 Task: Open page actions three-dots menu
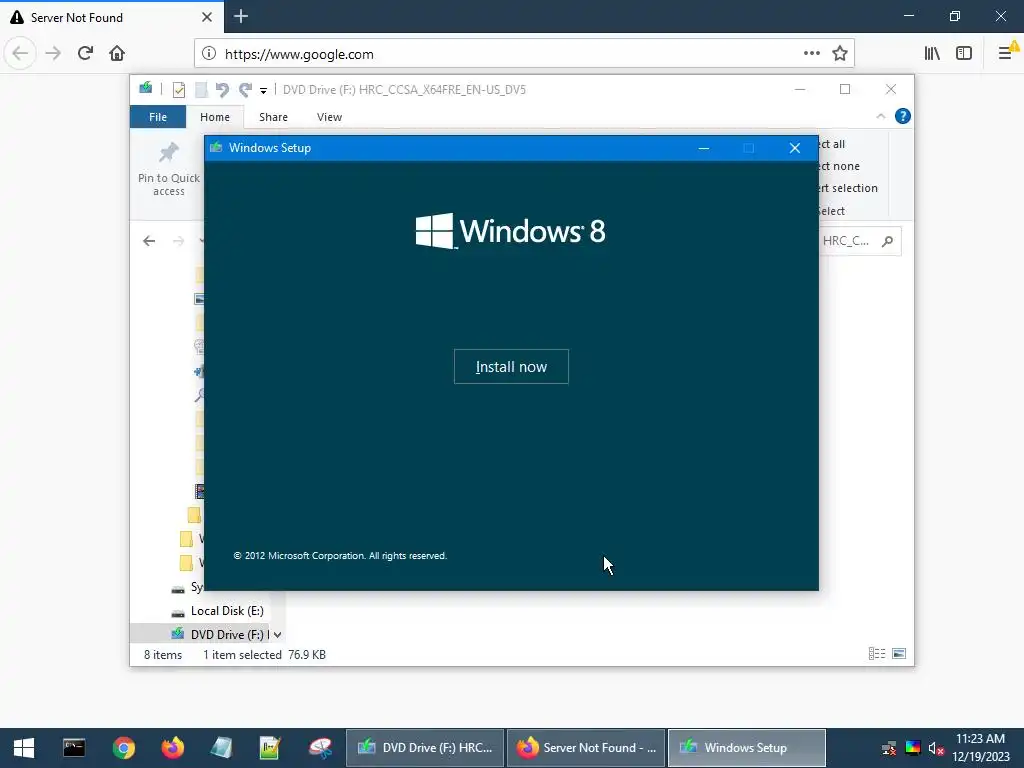click(811, 54)
